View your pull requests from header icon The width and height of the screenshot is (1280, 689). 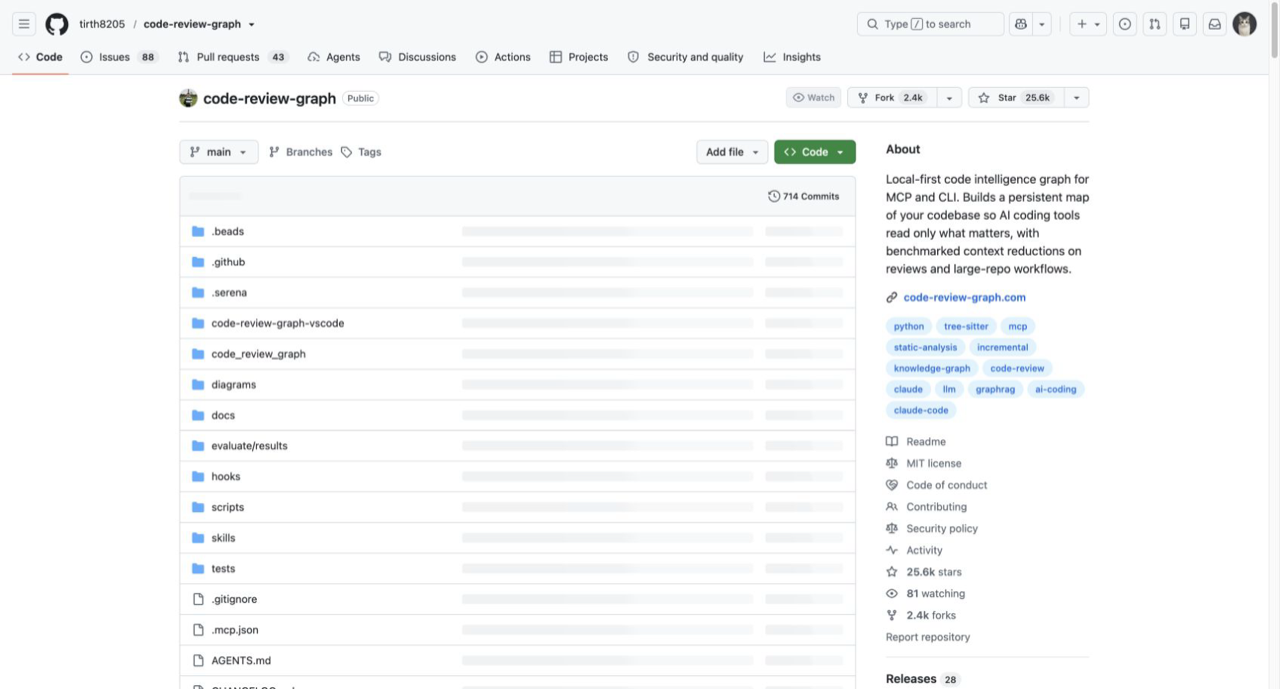[x=1155, y=24]
